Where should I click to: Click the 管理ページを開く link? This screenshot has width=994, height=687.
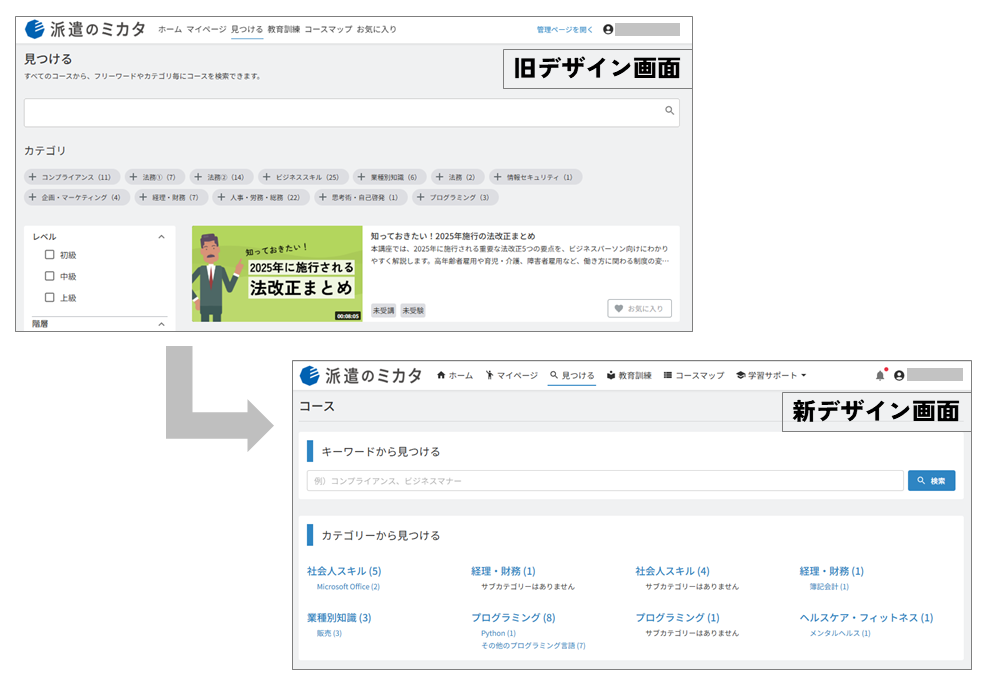pos(564,29)
